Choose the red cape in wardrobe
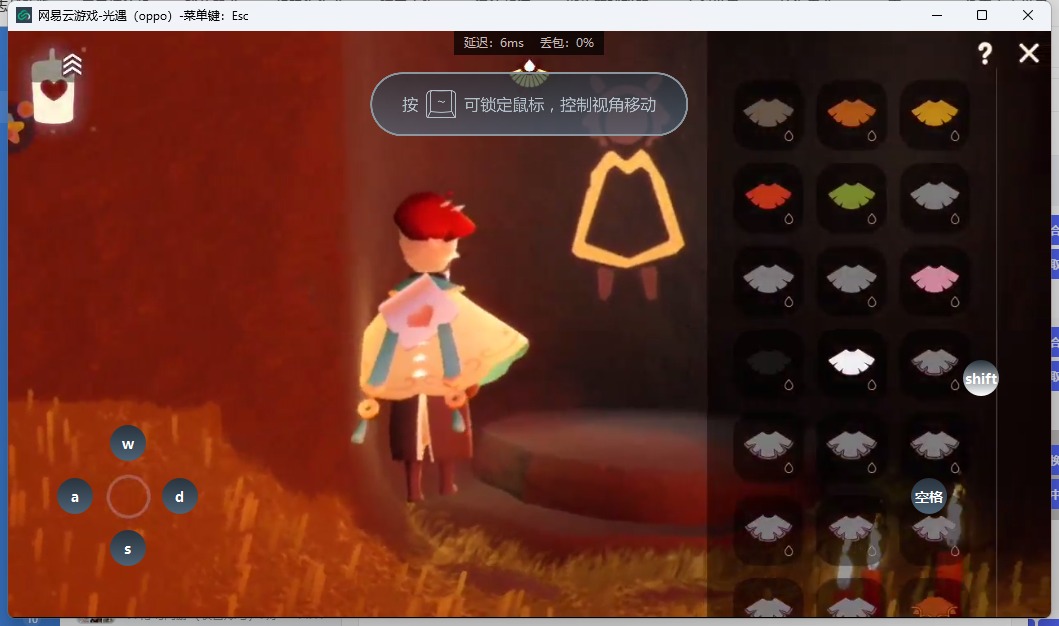 [x=768, y=196]
